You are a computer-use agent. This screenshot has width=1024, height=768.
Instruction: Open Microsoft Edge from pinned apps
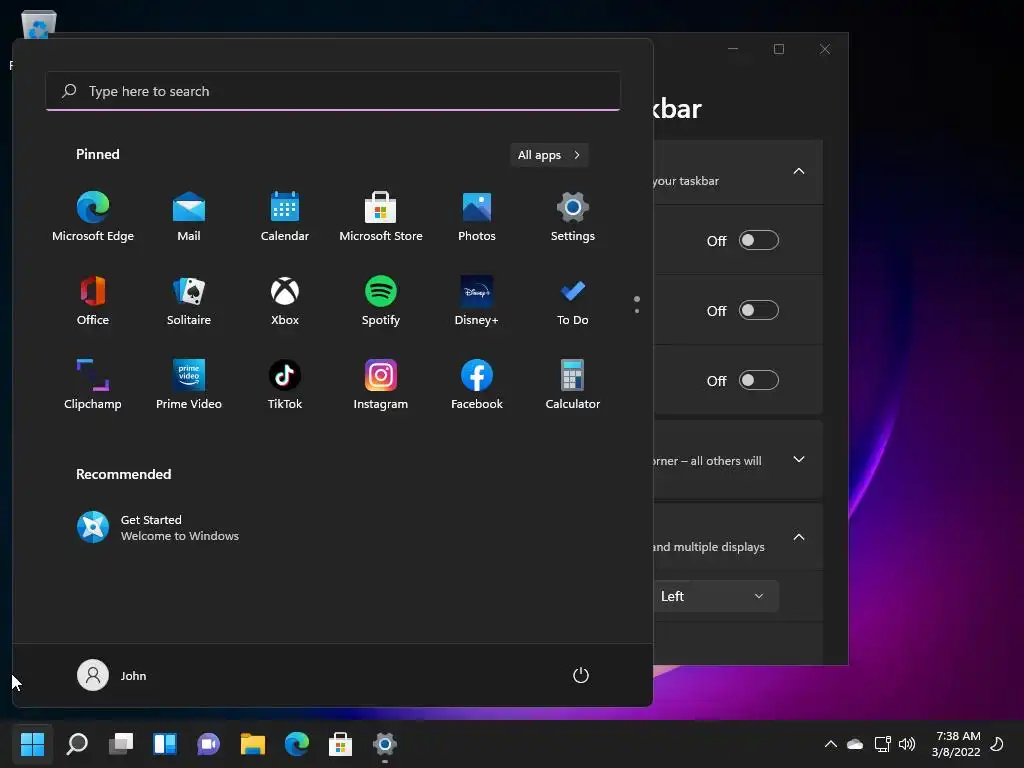[93, 217]
